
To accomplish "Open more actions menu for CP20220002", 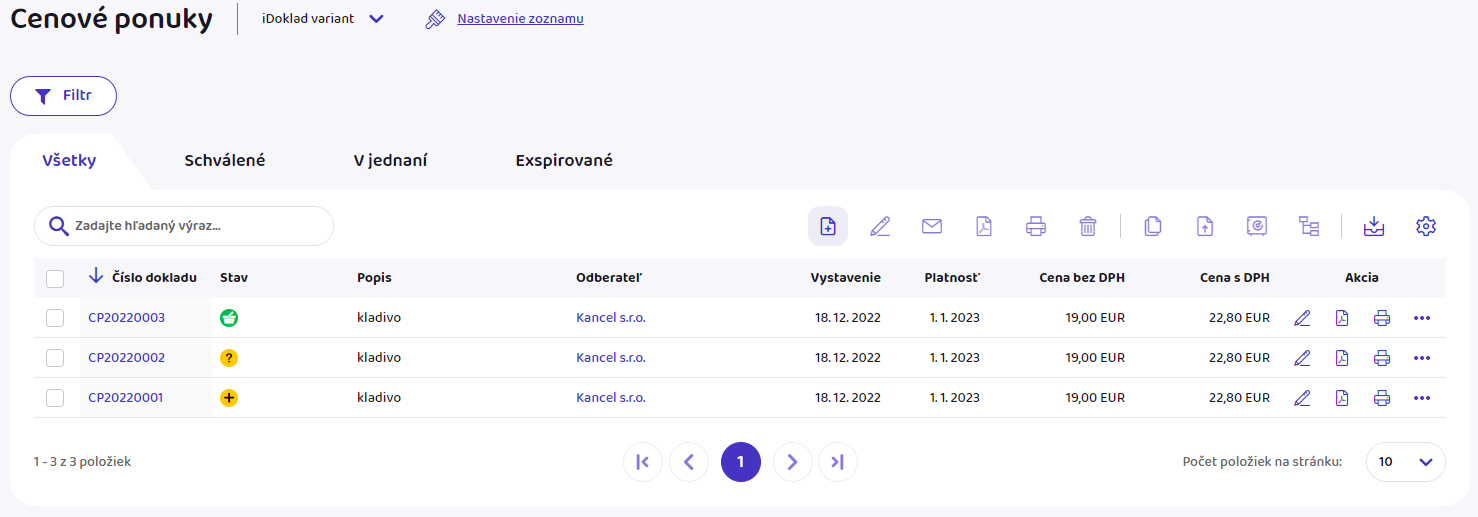I will 1422,358.
